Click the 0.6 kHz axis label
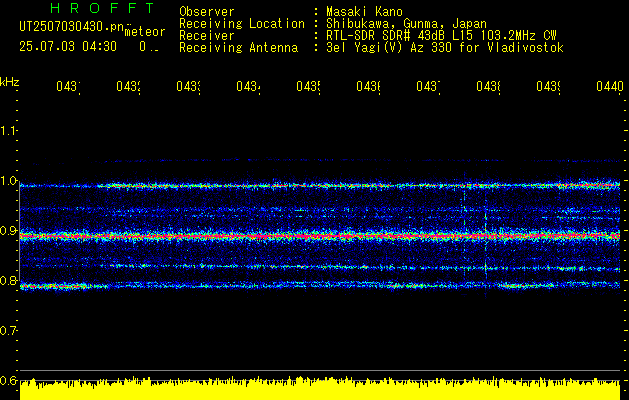This screenshot has height=400, width=629. (x=8, y=380)
